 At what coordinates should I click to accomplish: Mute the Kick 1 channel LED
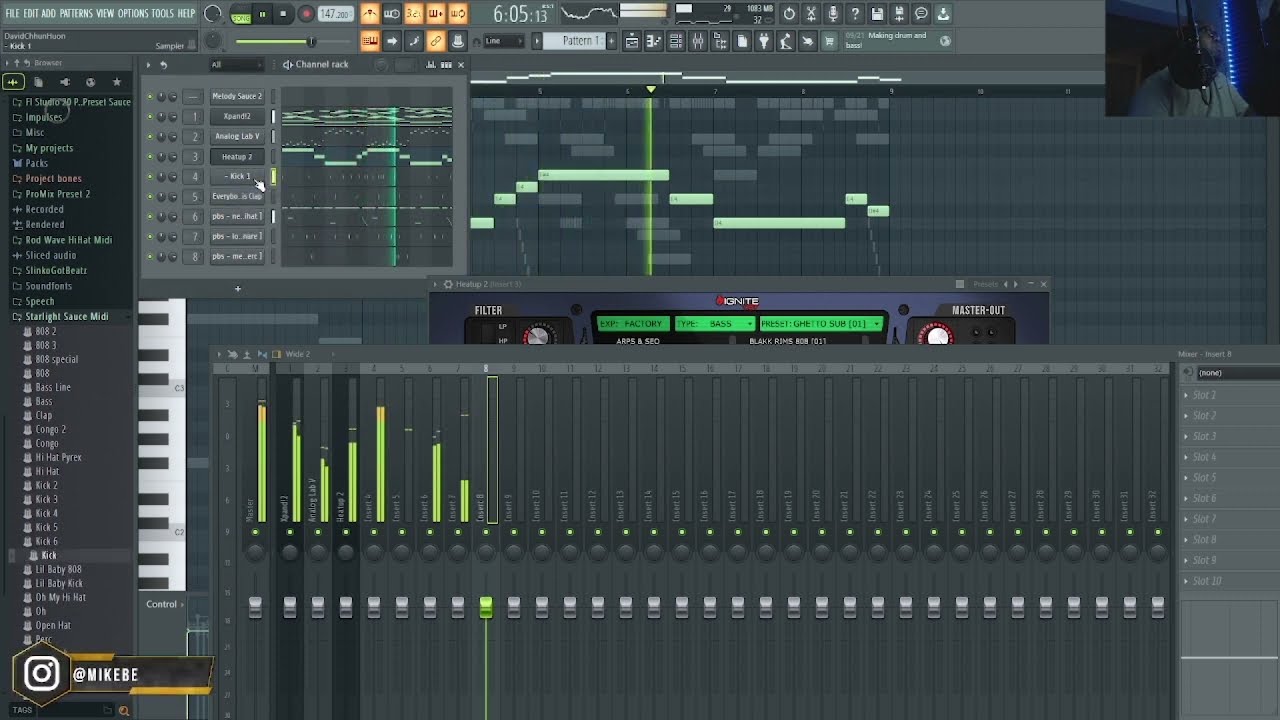150,176
